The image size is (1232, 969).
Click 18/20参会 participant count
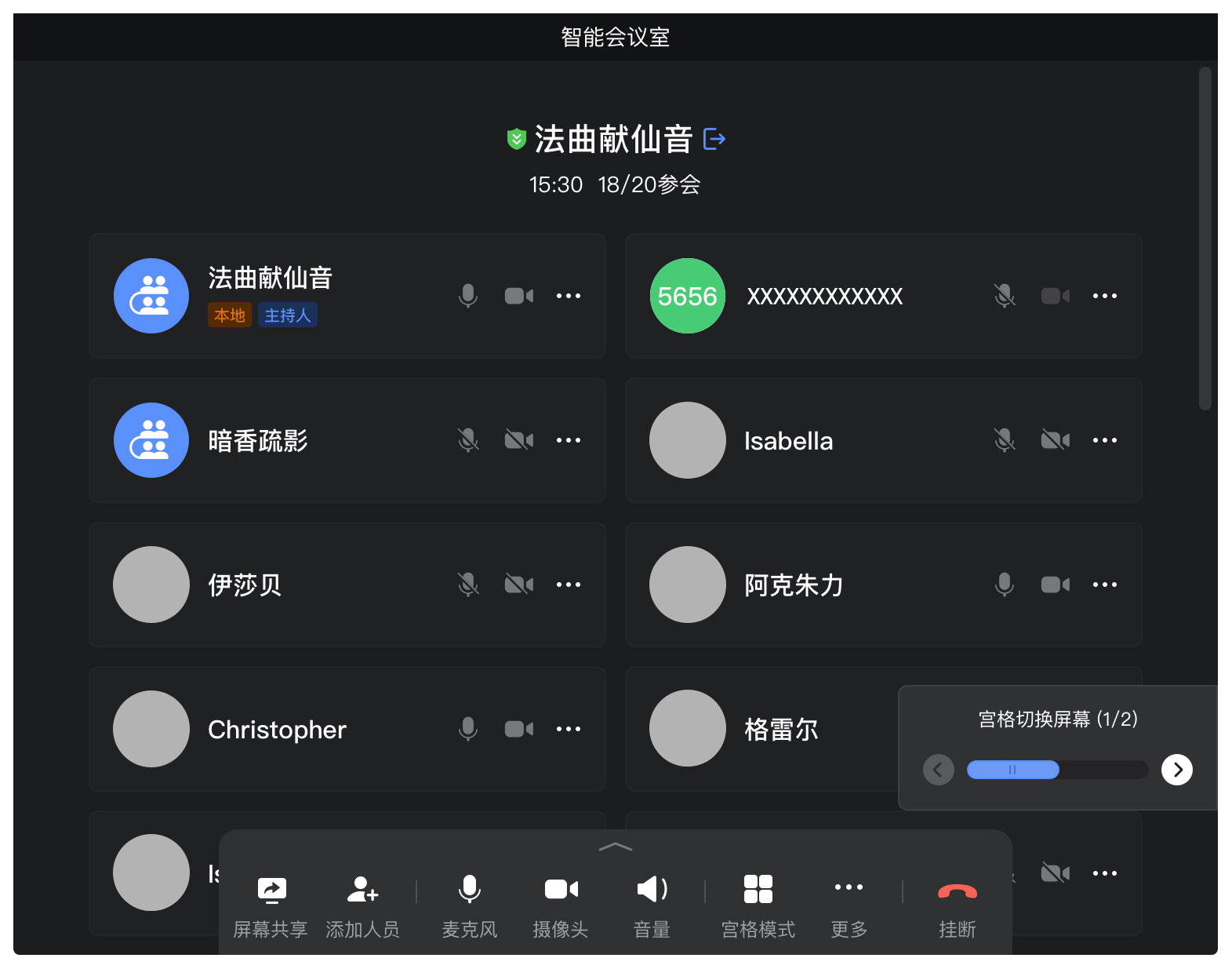(649, 184)
